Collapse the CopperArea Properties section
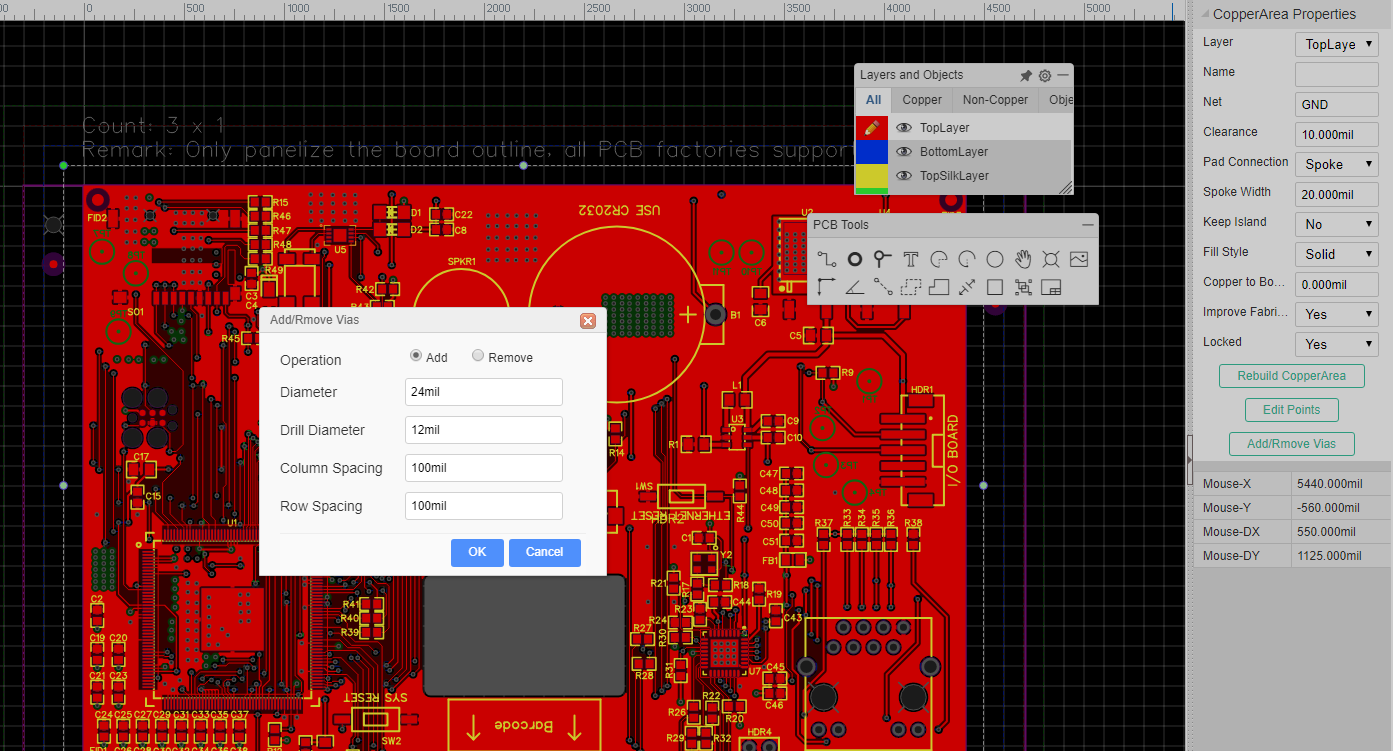Viewport: 1393px width, 751px height. (1204, 15)
